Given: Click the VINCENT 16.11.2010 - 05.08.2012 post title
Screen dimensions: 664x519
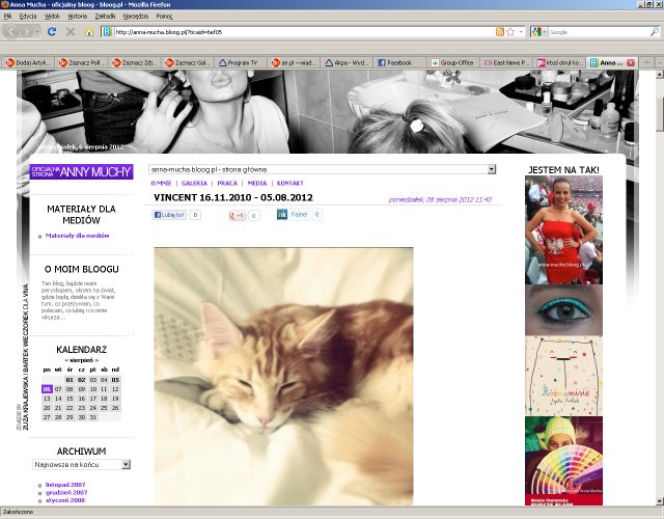Looking at the screenshot, I should click(233, 198).
